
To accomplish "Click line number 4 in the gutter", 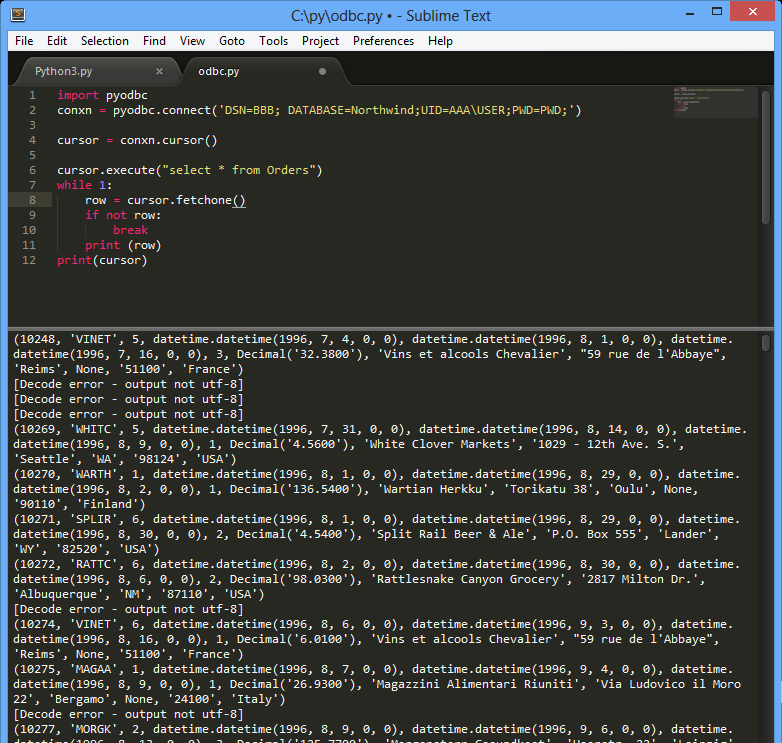I will (32, 140).
